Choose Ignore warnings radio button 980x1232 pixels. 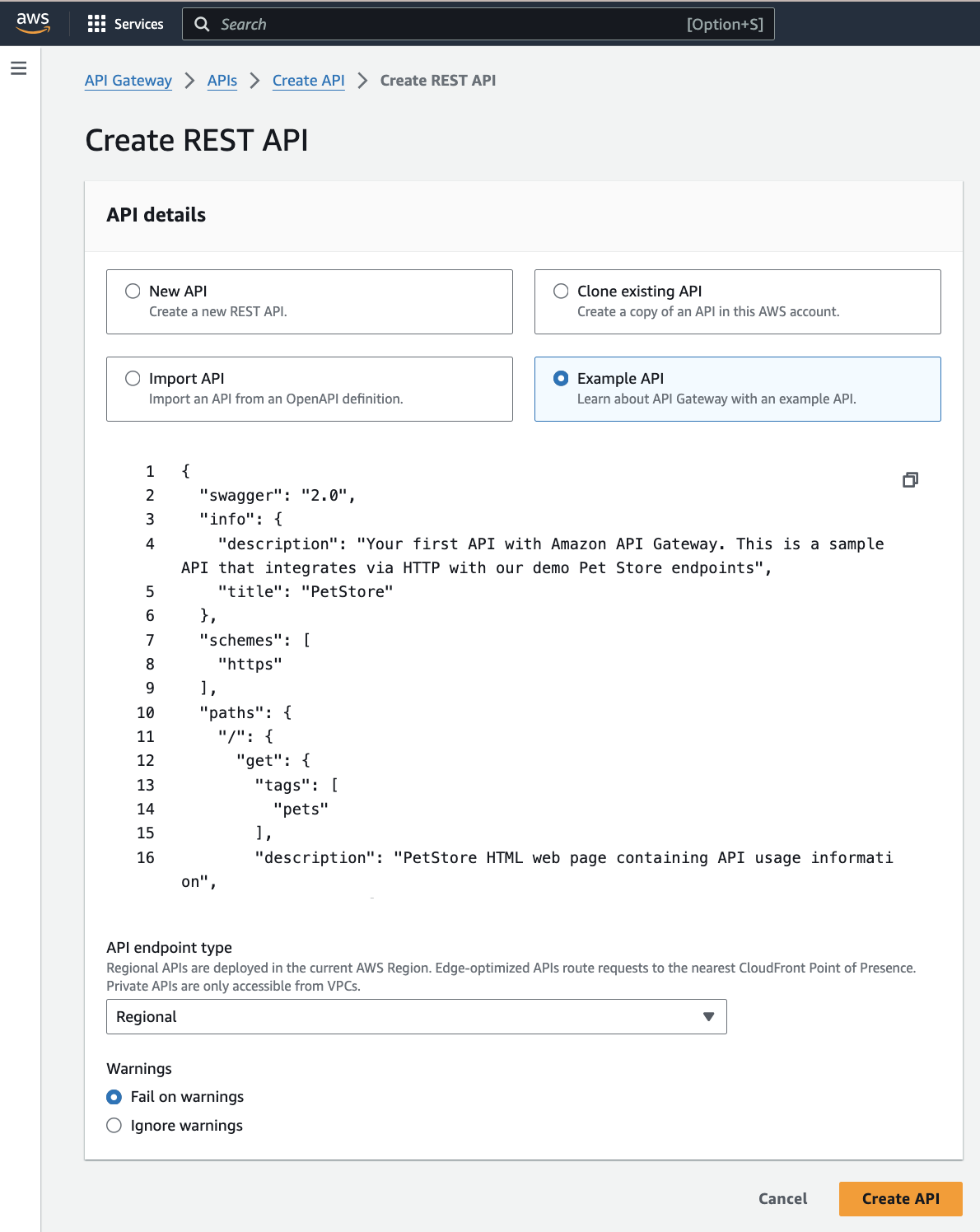114,1126
